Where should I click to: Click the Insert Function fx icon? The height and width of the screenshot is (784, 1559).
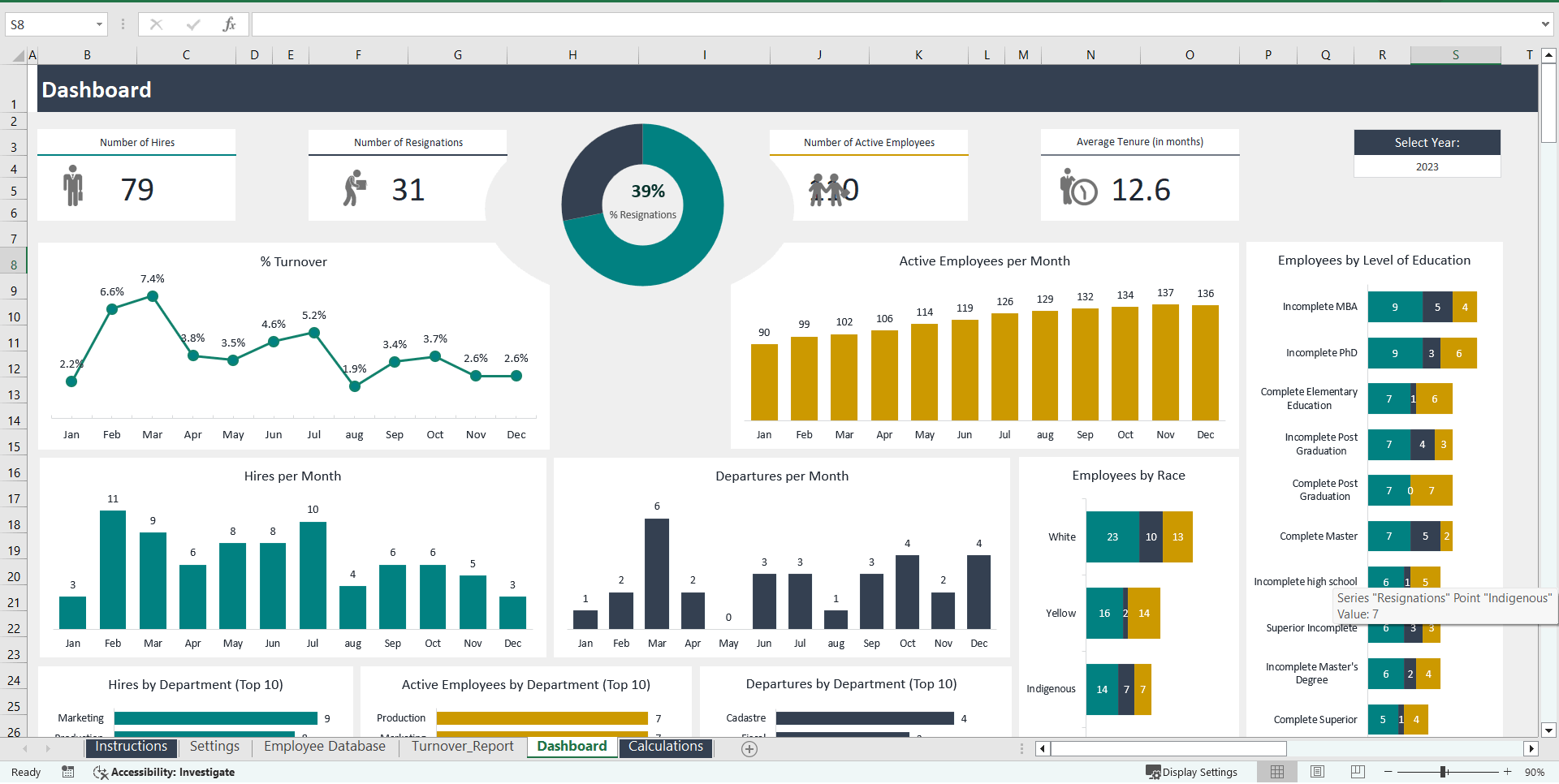[229, 24]
